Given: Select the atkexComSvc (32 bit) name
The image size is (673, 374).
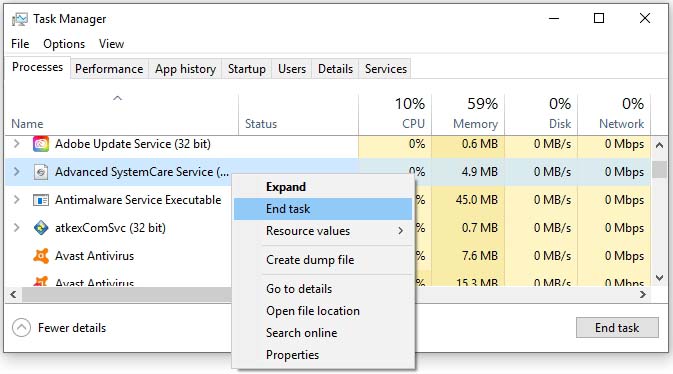Looking at the screenshot, I should click(x=110, y=228).
